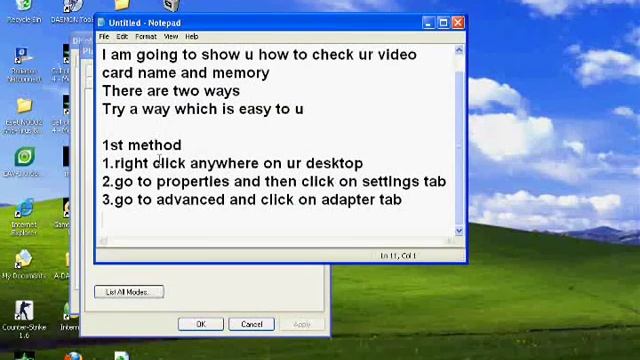Click line '3.go to advanced and click on adapter tab'
Image resolution: width=640 pixels, height=360 pixels.
point(252,200)
